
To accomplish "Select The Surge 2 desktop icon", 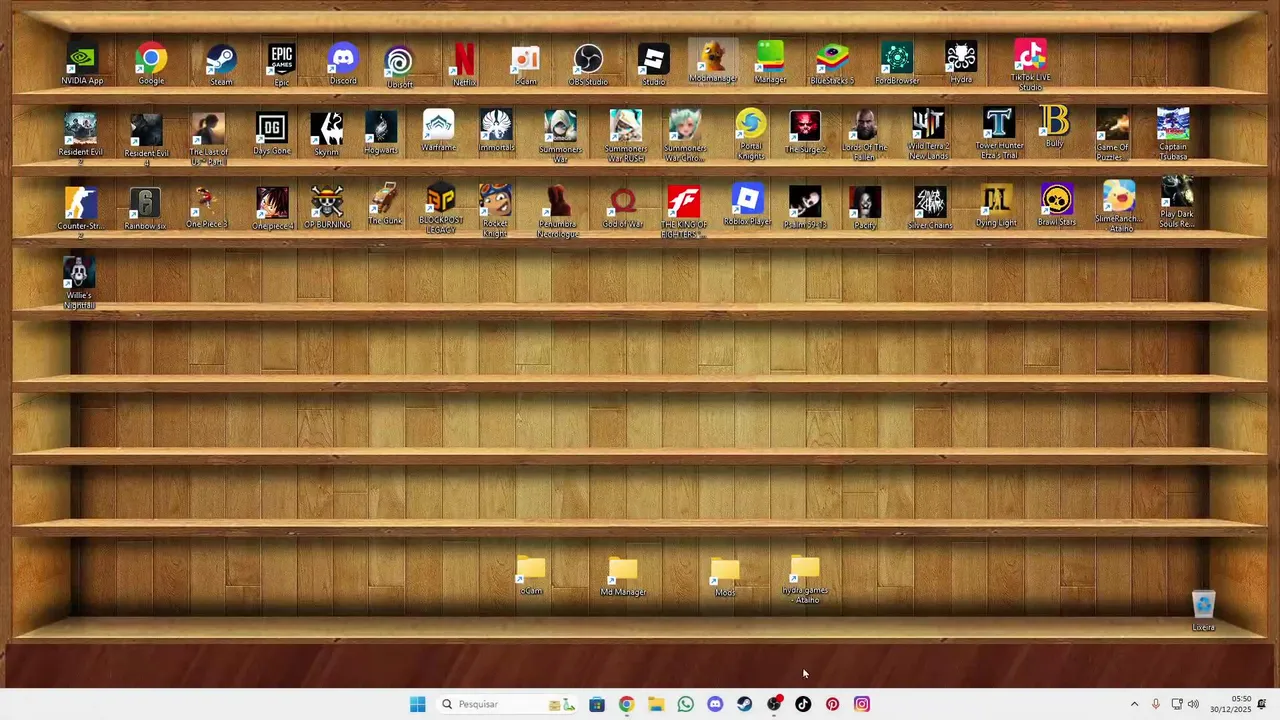I will click(x=805, y=133).
